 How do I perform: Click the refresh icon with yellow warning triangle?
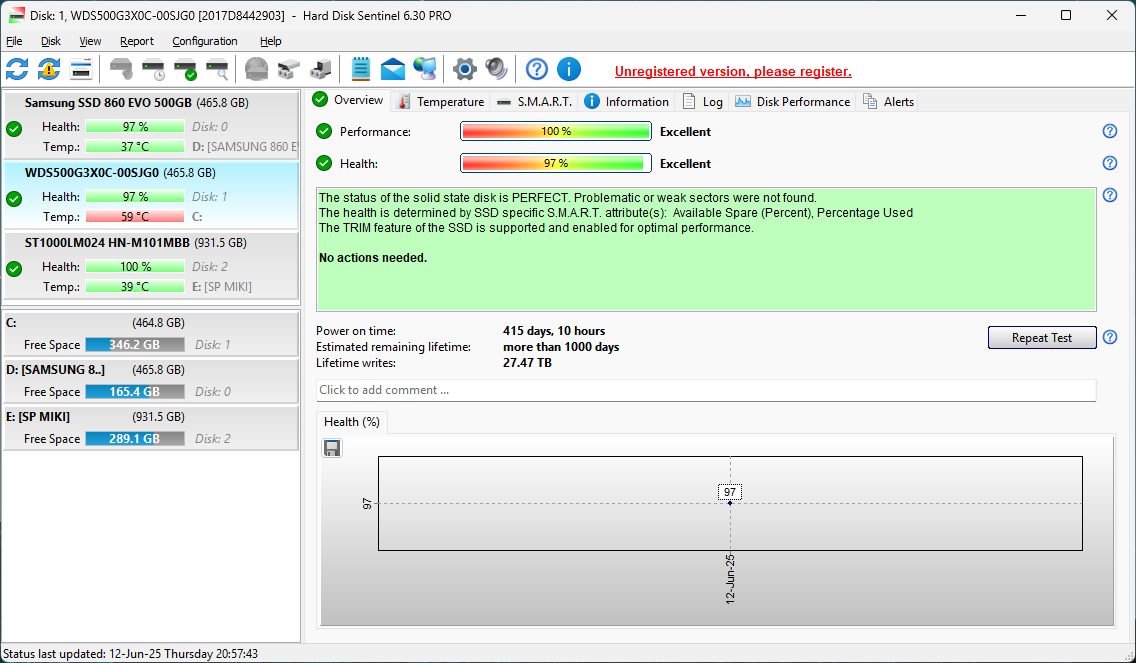click(49, 70)
